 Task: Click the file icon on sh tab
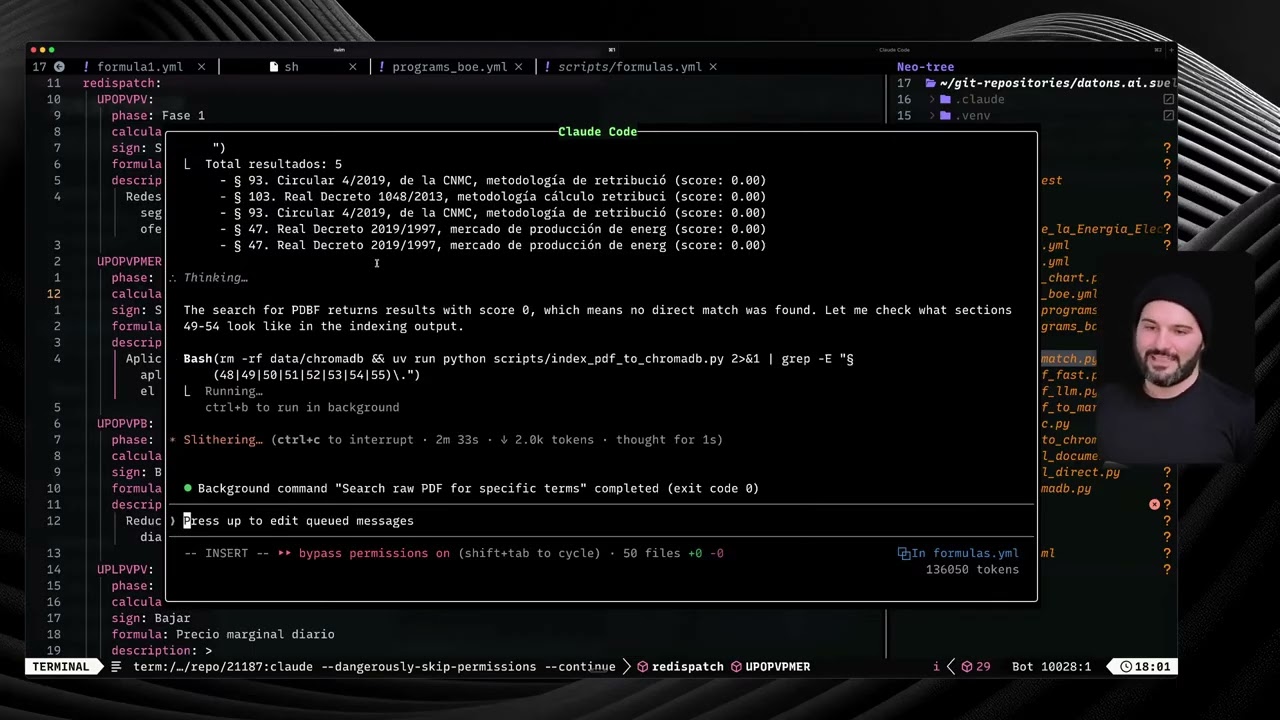[x=274, y=67]
